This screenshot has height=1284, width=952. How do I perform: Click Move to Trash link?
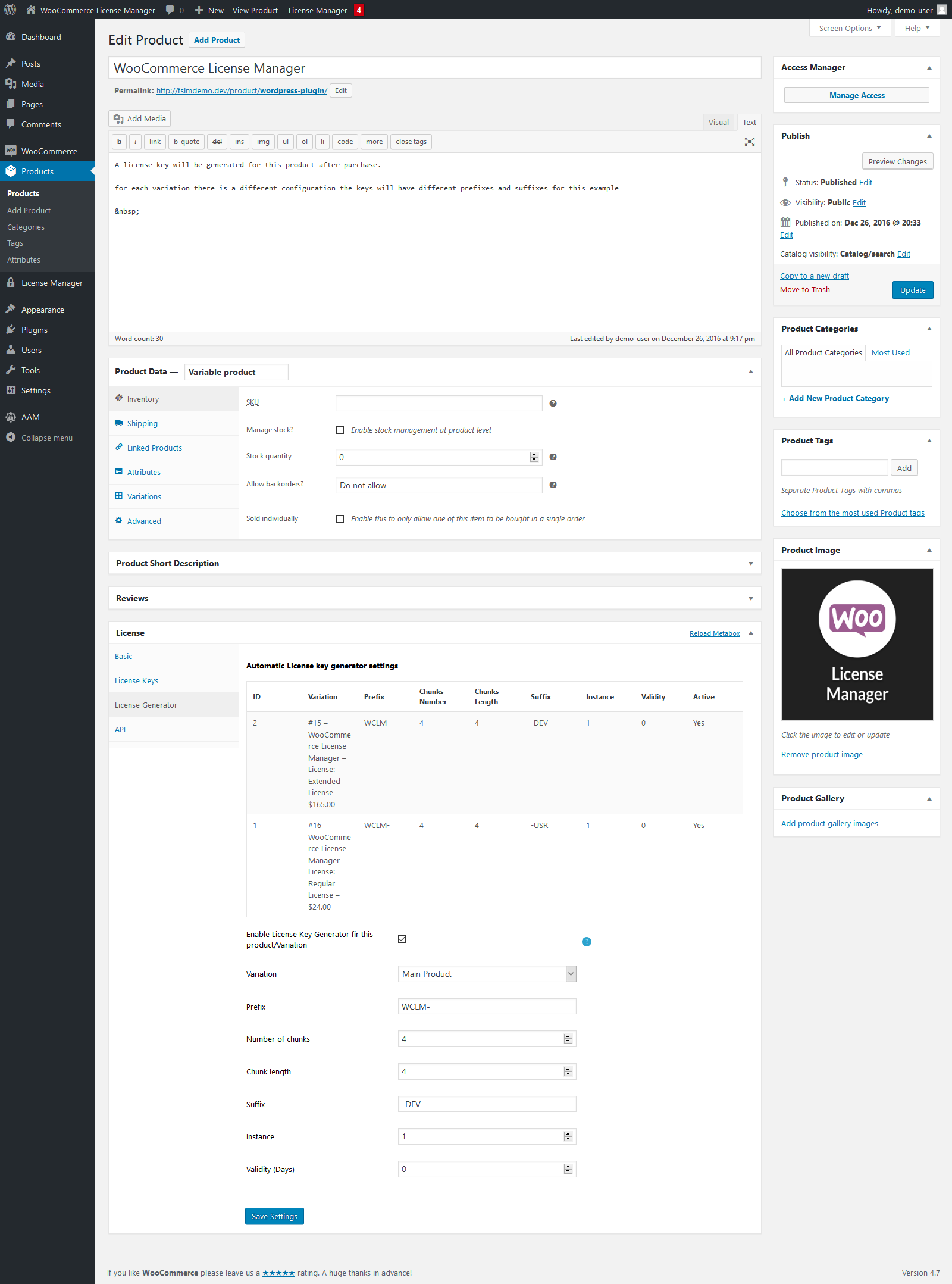[804, 290]
